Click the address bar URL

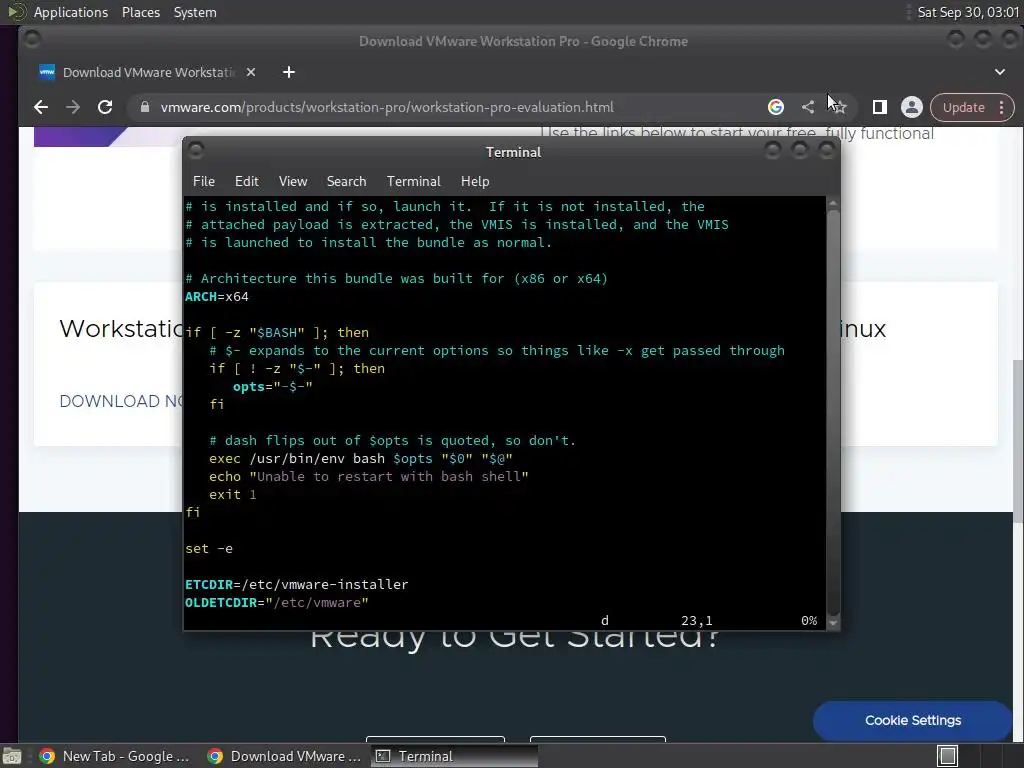coord(387,107)
